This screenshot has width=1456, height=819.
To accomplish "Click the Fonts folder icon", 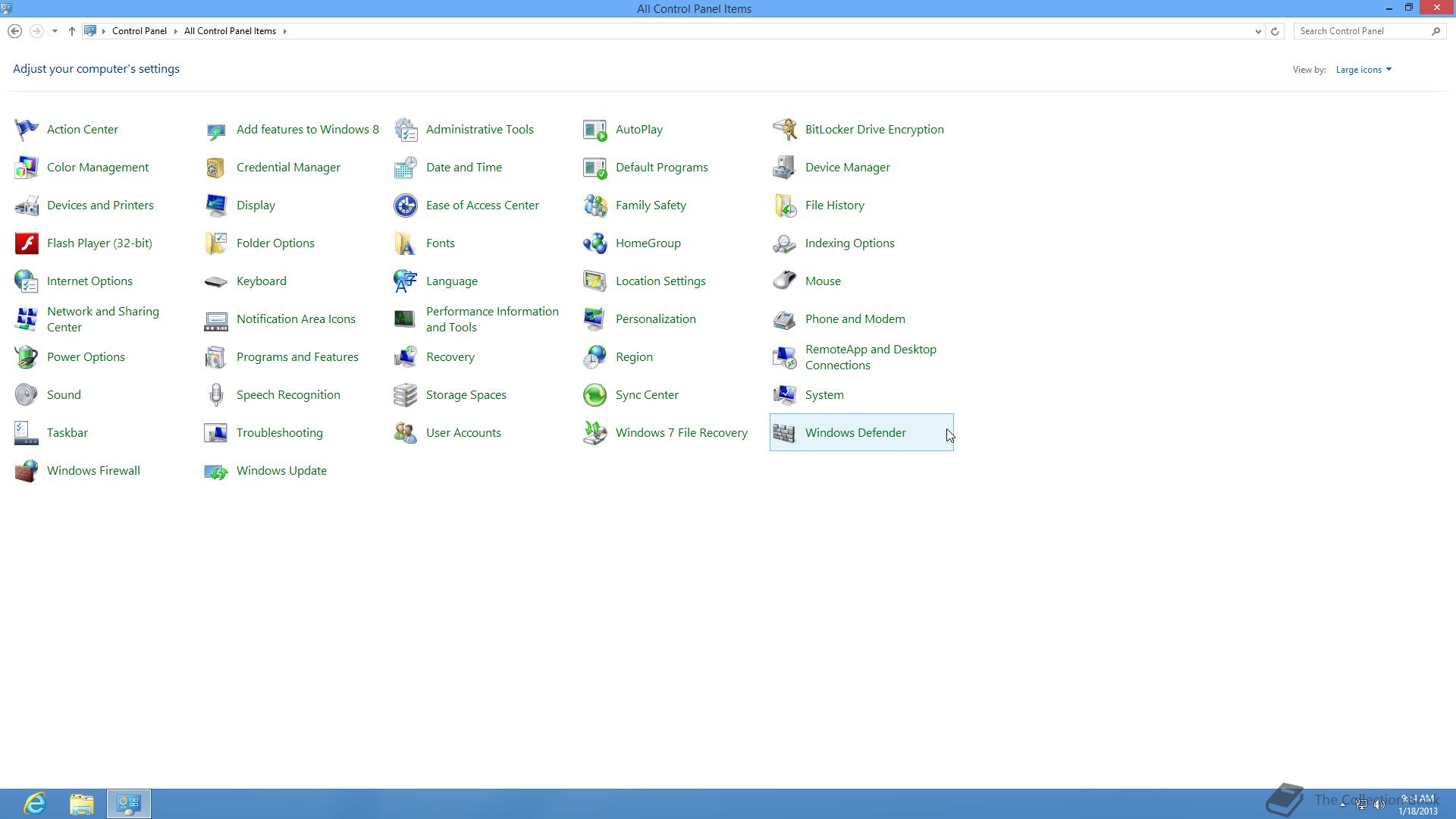I will point(406,243).
